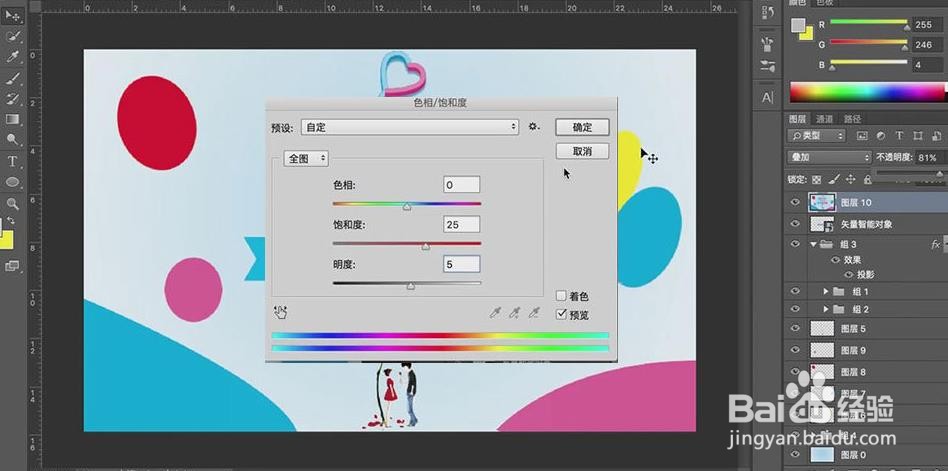Viewport: 948px width, 471px height.
Task: Select the 图层 9 layer thumbnail
Action: (x=822, y=350)
